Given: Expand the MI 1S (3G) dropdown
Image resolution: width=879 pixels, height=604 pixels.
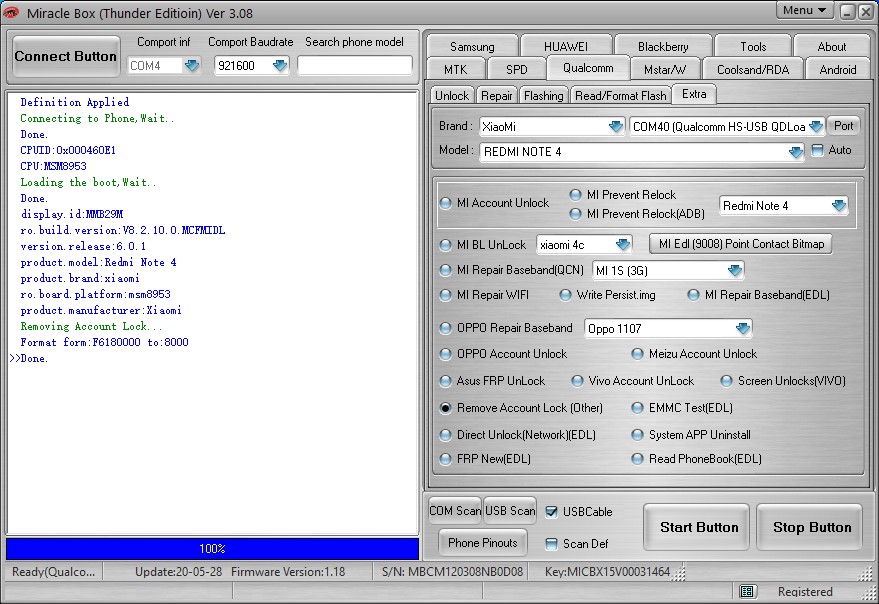Looking at the screenshot, I should pyautogui.click(x=734, y=271).
